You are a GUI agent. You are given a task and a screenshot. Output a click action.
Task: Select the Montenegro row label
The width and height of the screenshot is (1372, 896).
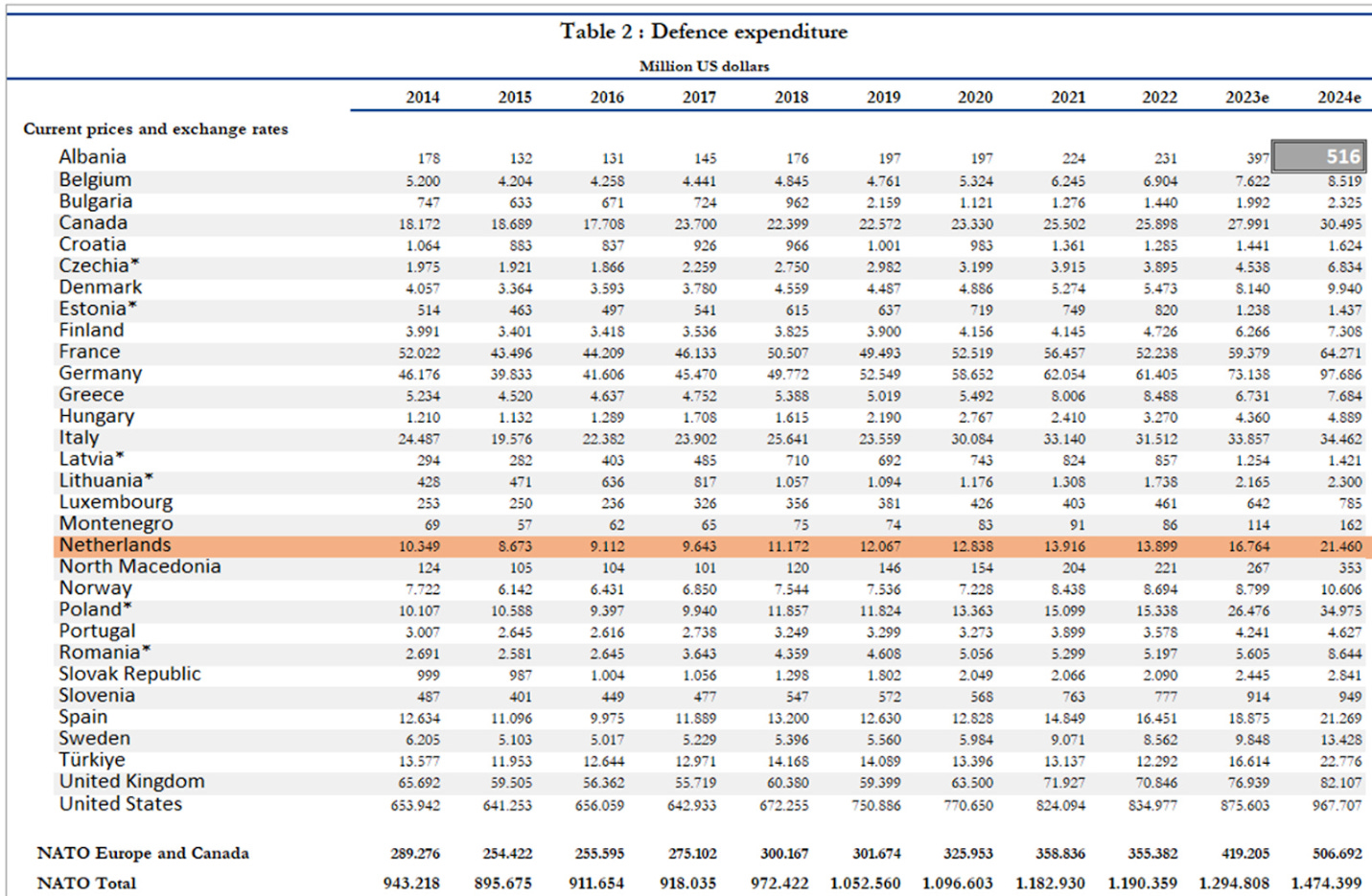(x=116, y=524)
